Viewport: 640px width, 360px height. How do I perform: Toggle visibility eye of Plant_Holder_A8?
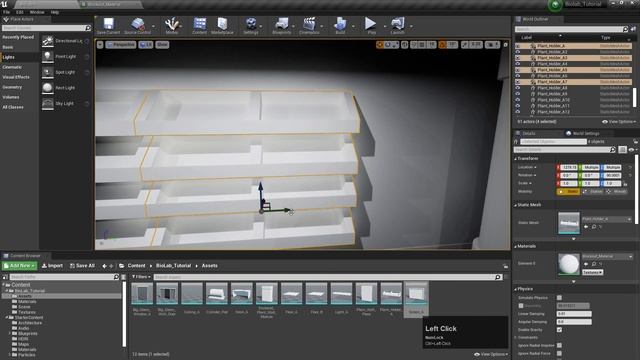click(x=518, y=88)
